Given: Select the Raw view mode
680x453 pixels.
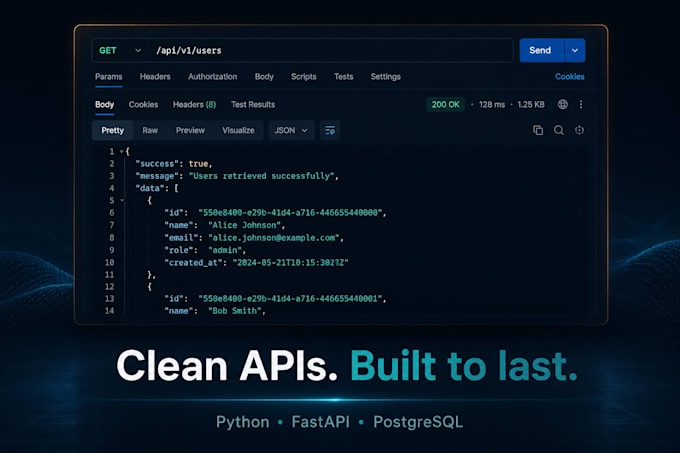Looking at the screenshot, I should click(150, 130).
